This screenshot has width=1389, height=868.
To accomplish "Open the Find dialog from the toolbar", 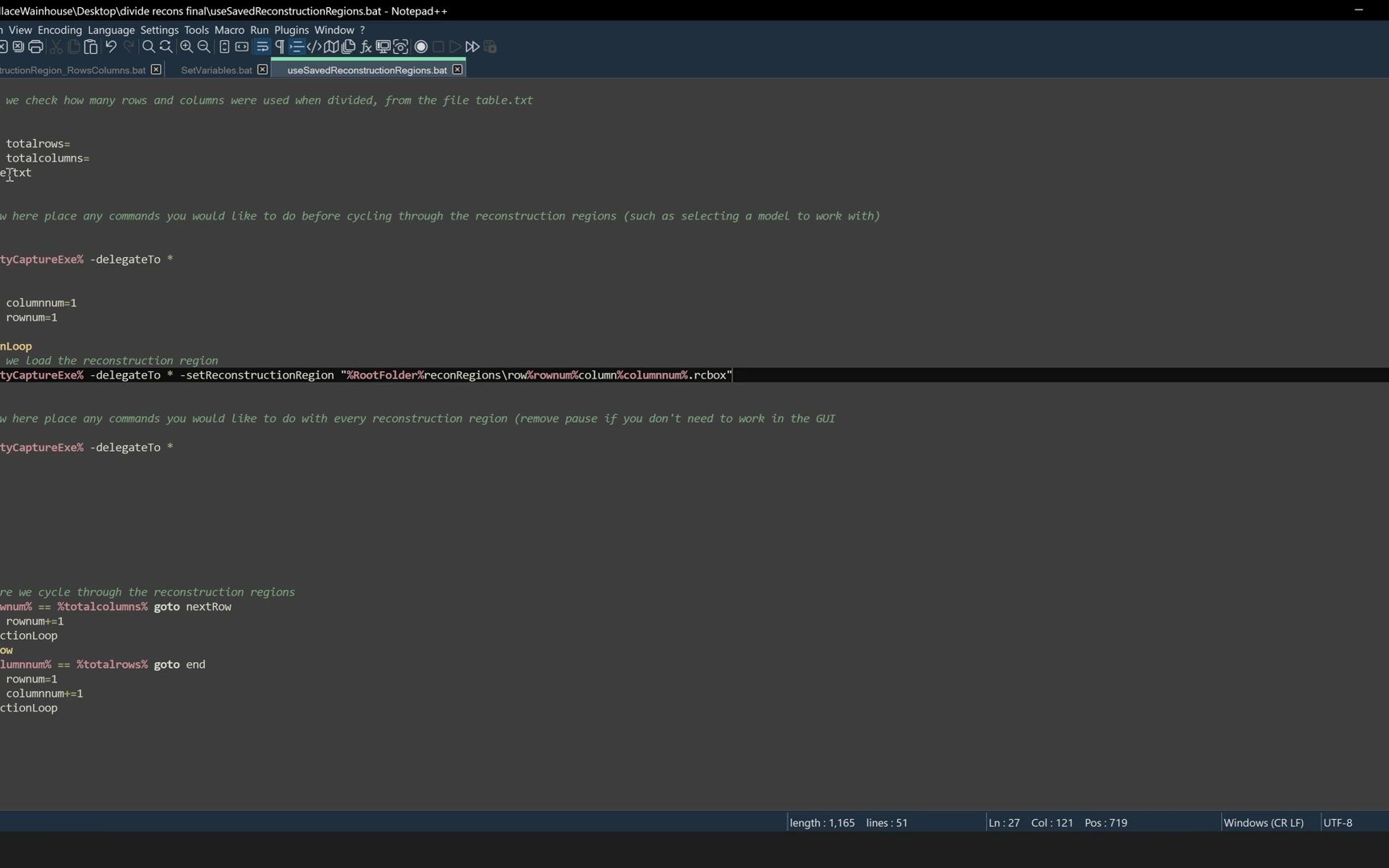I will point(147,47).
